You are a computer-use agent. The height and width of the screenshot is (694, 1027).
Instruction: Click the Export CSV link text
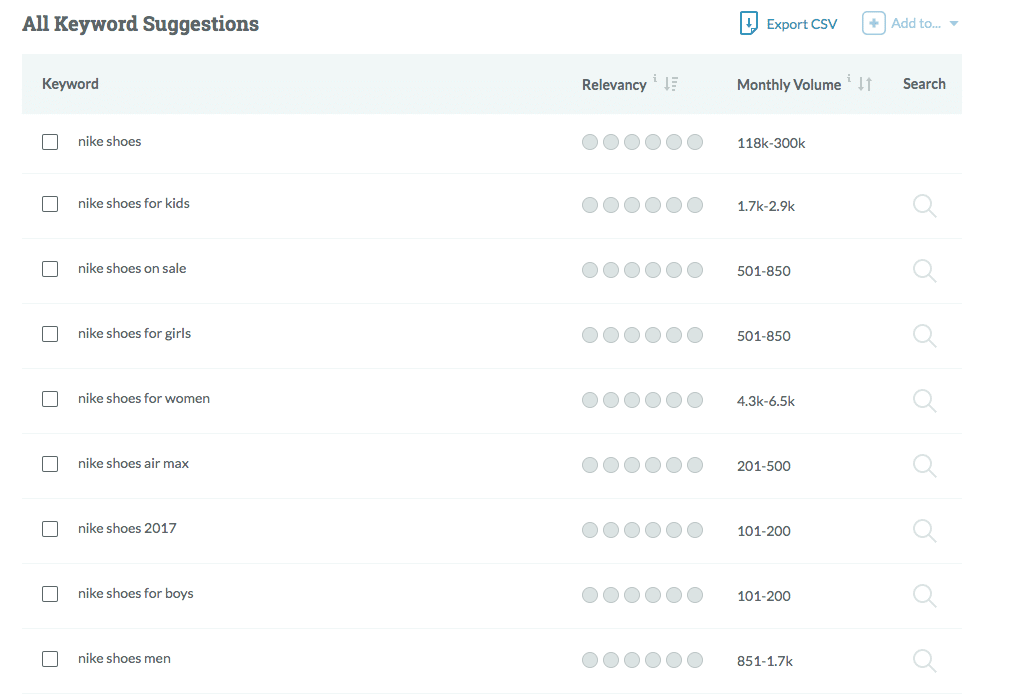[x=802, y=24]
